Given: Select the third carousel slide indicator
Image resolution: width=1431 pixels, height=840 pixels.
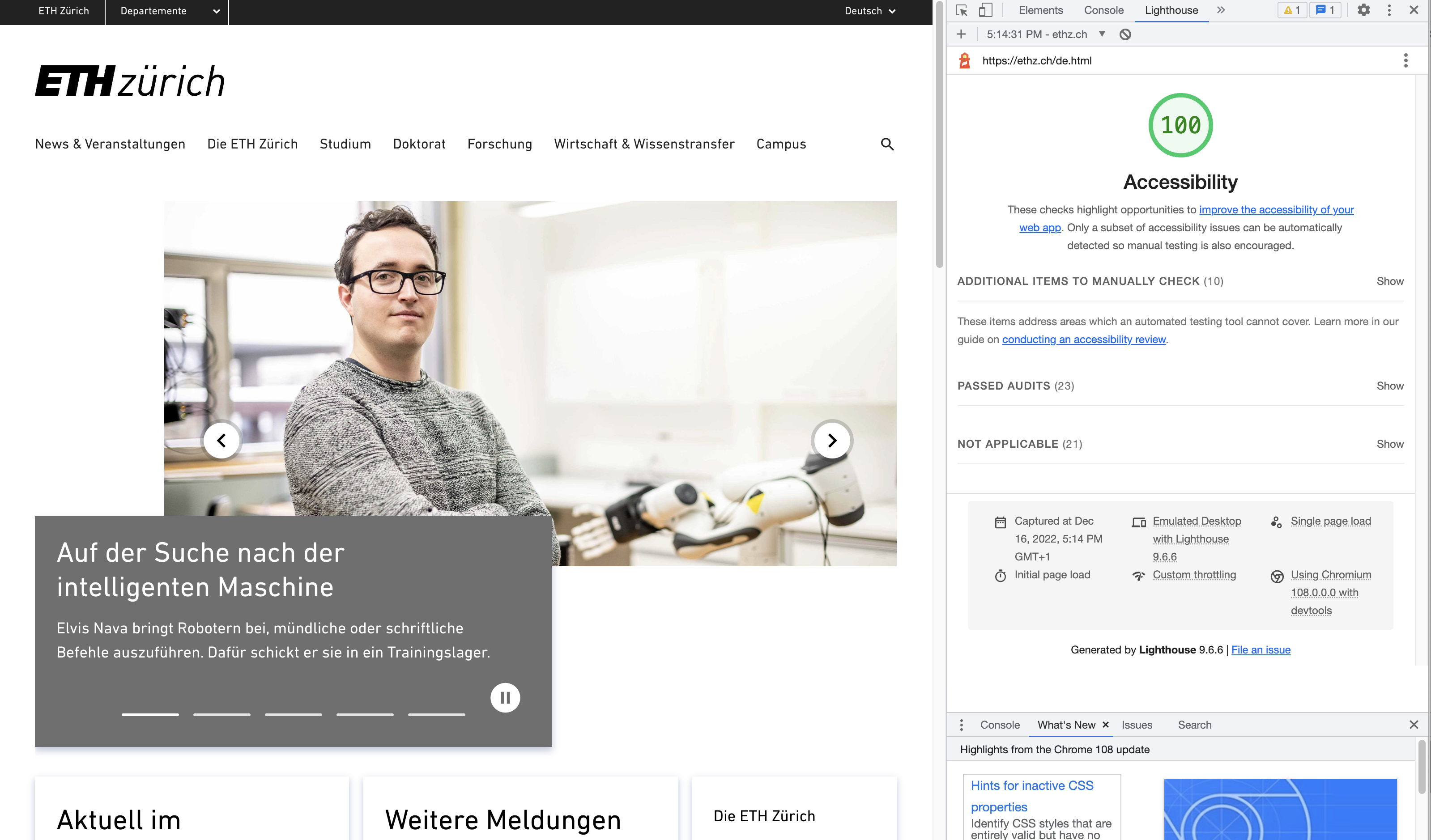Looking at the screenshot, I should coord(293,714).
